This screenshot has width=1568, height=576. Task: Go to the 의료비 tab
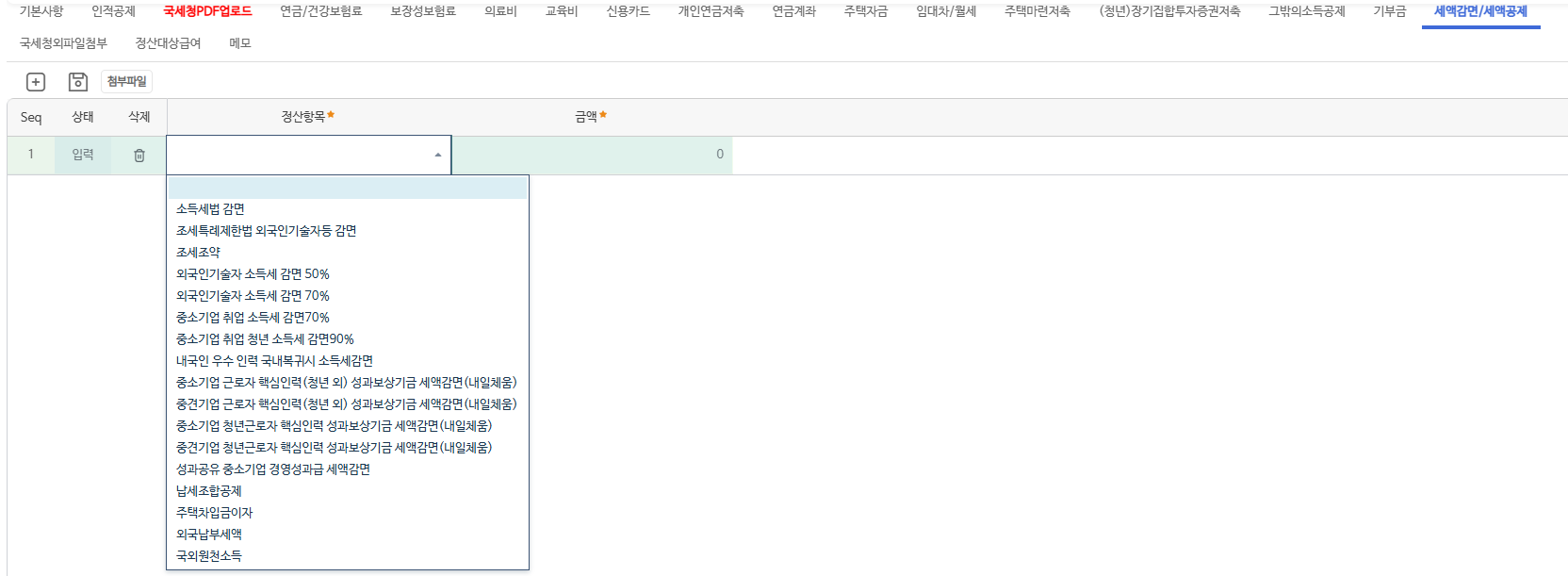tap(500, 11)
